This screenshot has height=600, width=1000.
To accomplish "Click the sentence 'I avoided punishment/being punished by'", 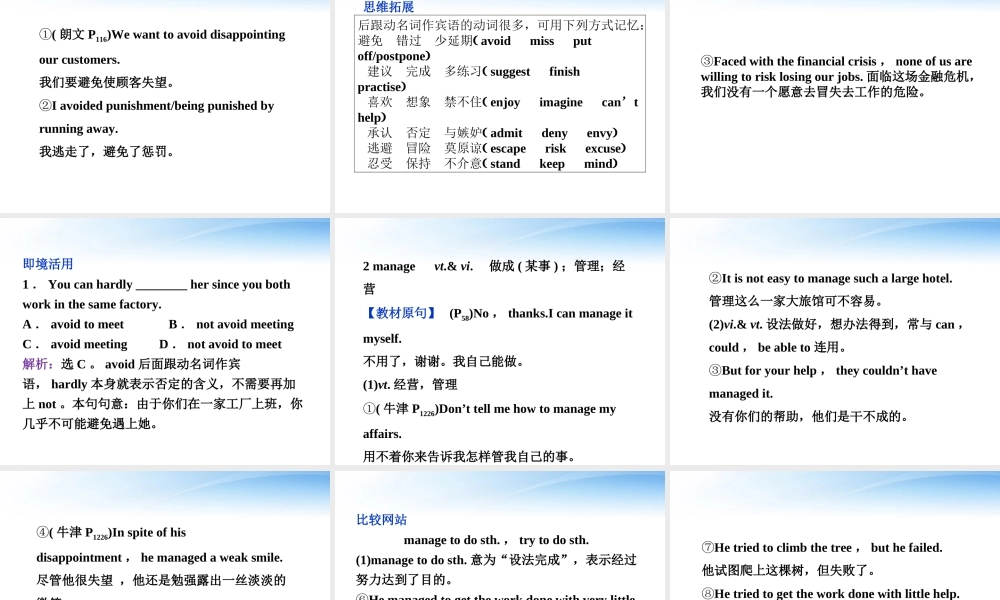I will [157, 106].
